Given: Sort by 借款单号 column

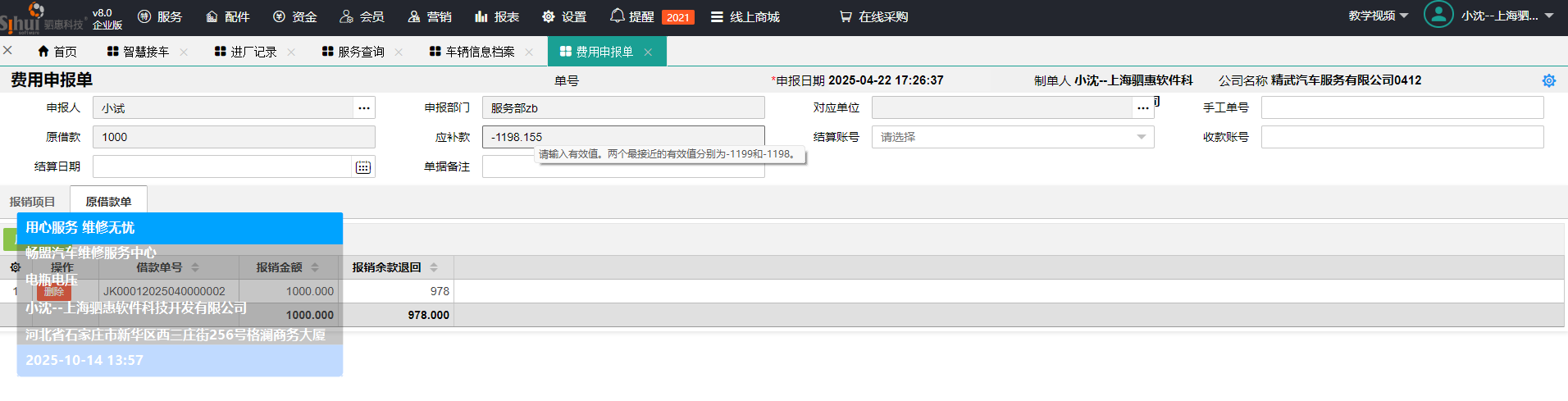Looking at the screenshot, I should click(195, 267).
